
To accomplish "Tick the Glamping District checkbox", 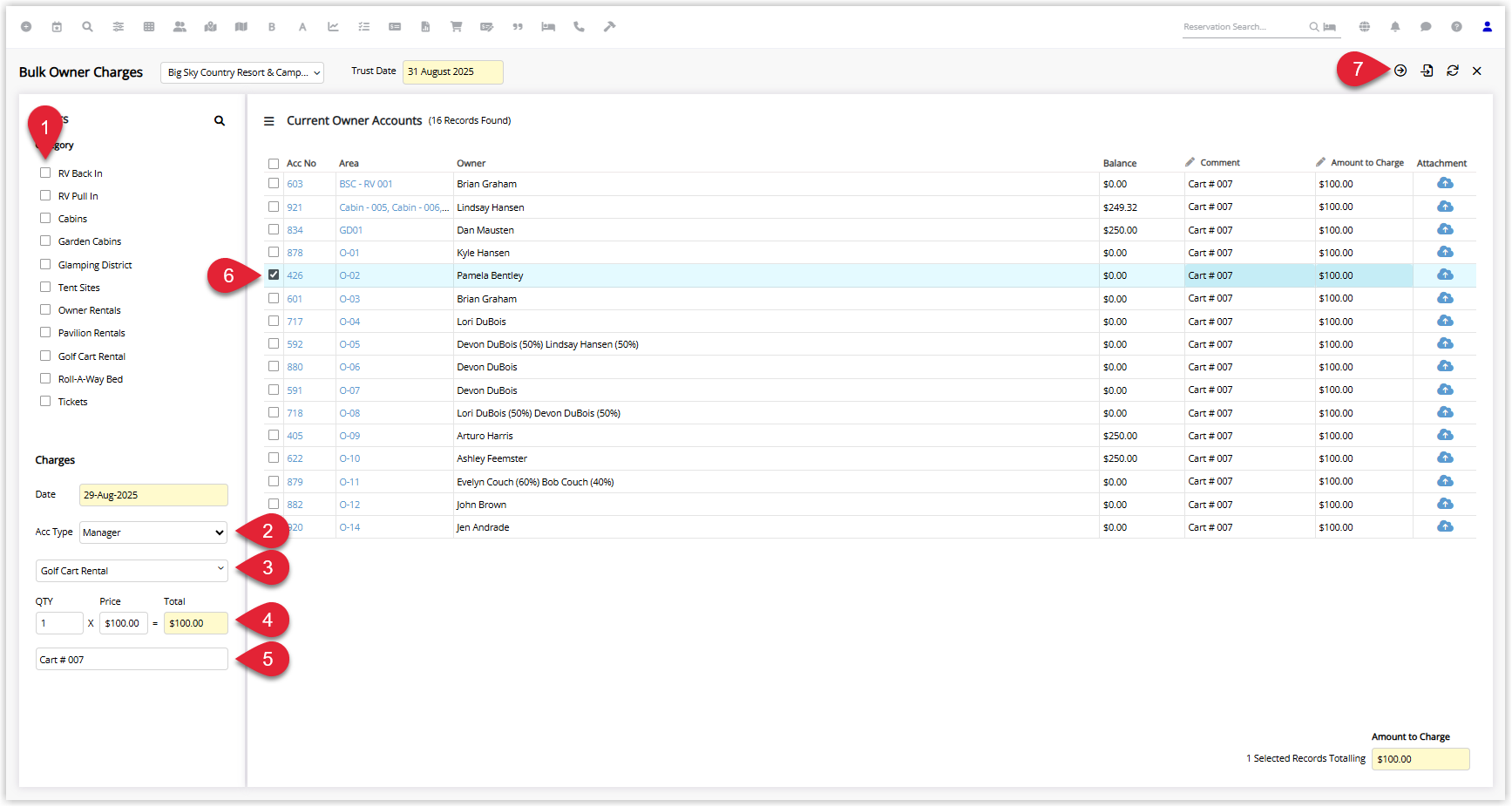I will point(45,264).
